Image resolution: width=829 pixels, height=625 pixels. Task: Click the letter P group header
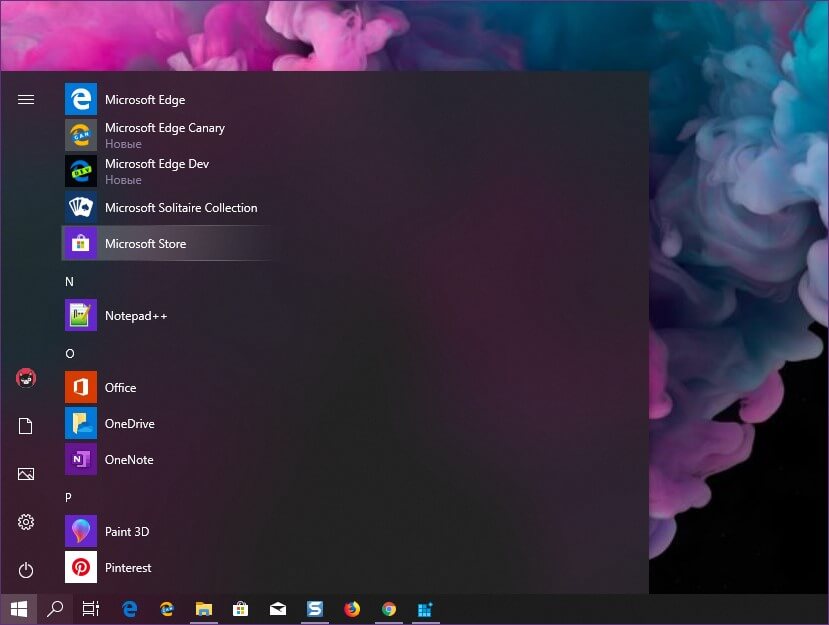tap(68, 497)
